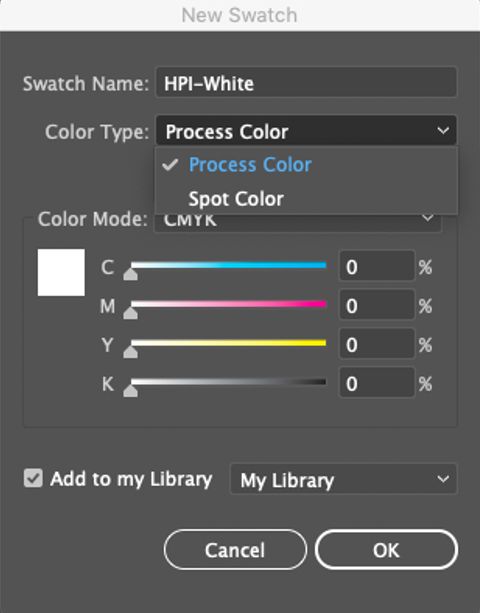This screenshot has width=480, height=613.
Task: Expand the Color Mode dropdown arrow
Action: 428,218
